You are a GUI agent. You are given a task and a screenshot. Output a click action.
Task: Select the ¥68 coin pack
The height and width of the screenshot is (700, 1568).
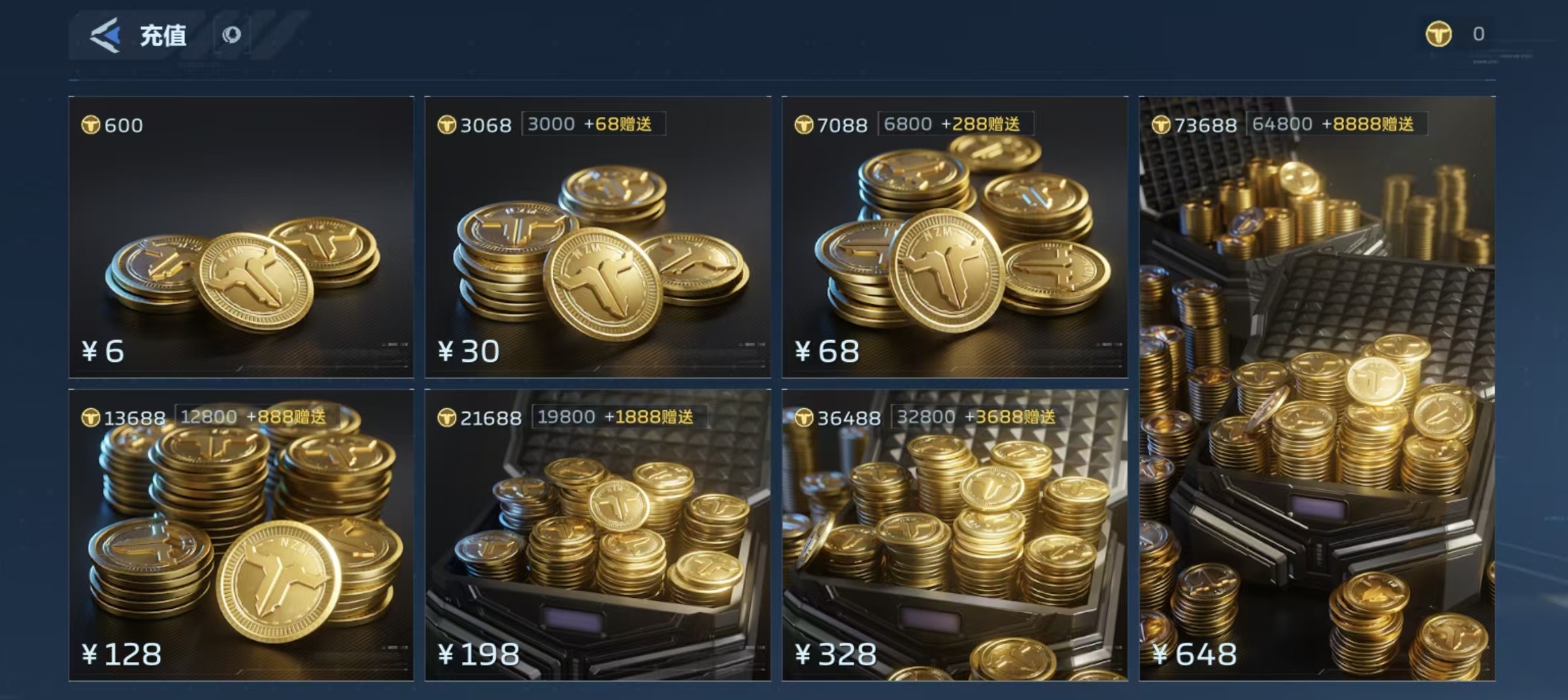955,237
